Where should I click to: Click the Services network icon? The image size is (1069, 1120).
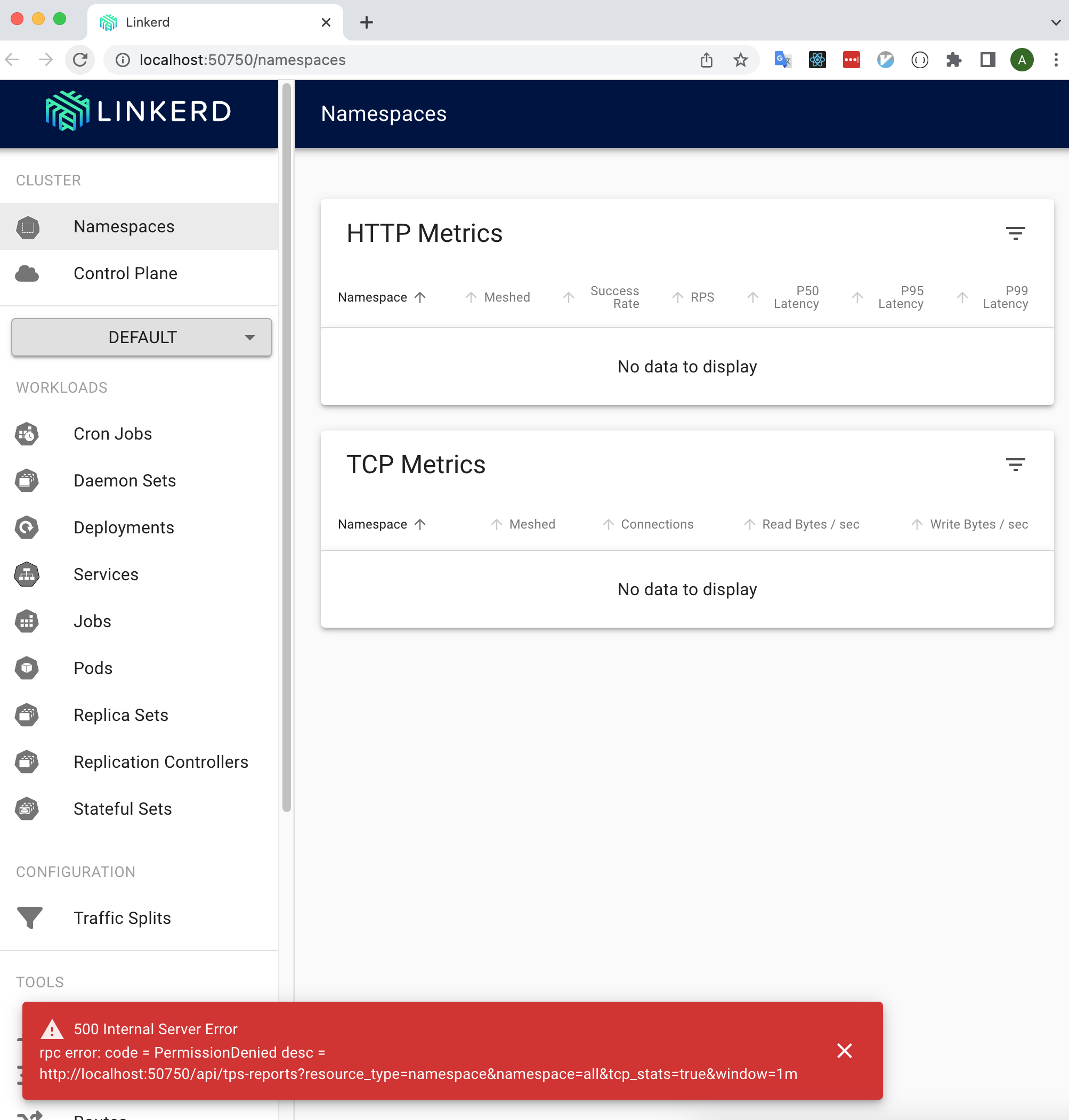(x=26, y=574)
